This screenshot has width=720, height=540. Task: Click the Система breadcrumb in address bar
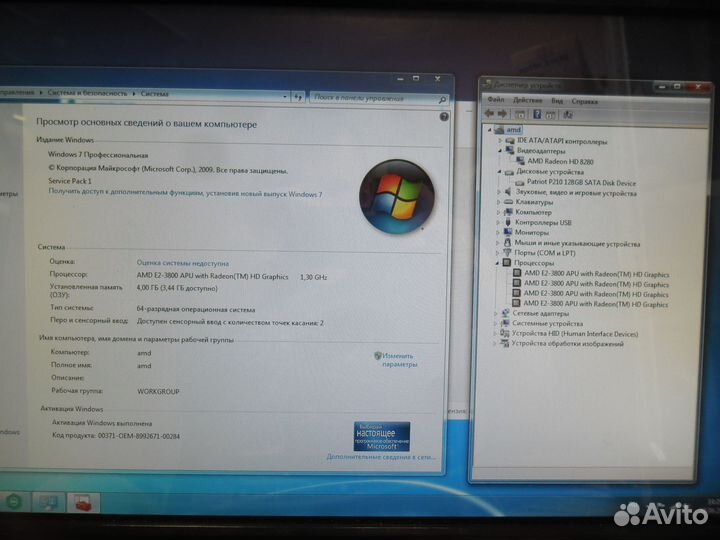155,93
